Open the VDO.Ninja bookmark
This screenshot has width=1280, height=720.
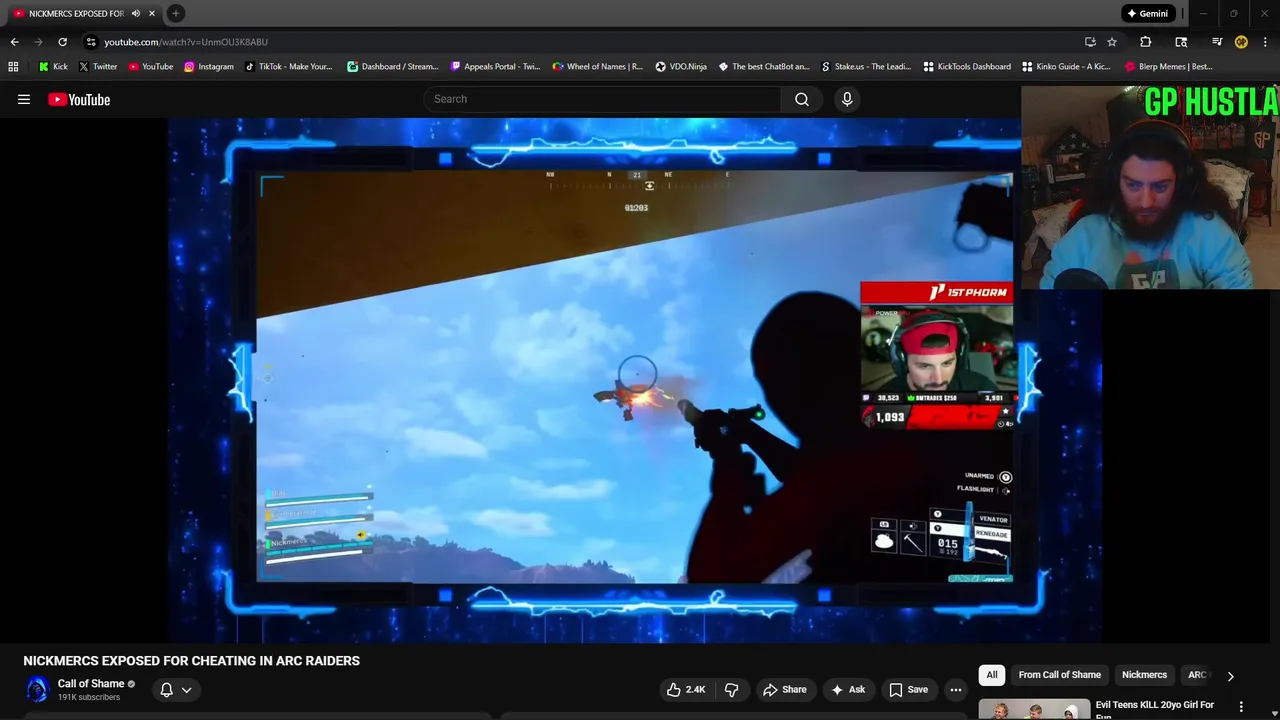[x=681, y=67]
